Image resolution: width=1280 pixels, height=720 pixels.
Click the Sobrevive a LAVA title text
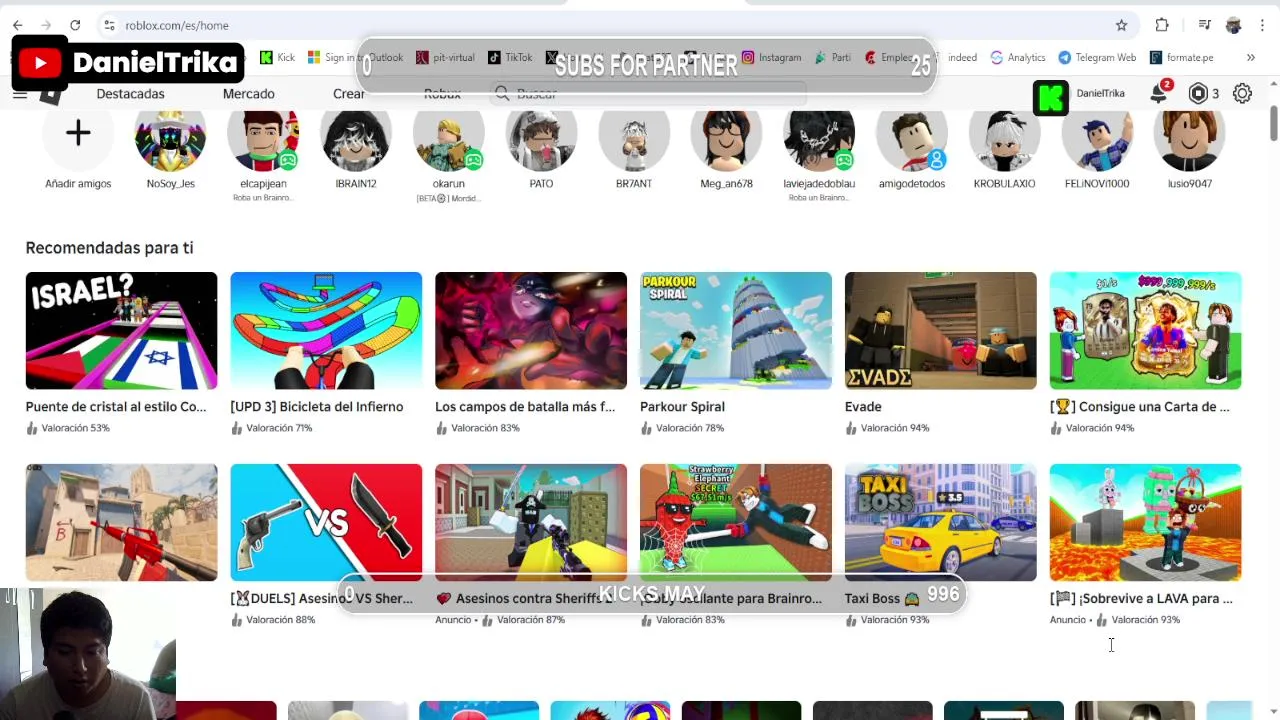[x=1141, y=599]
